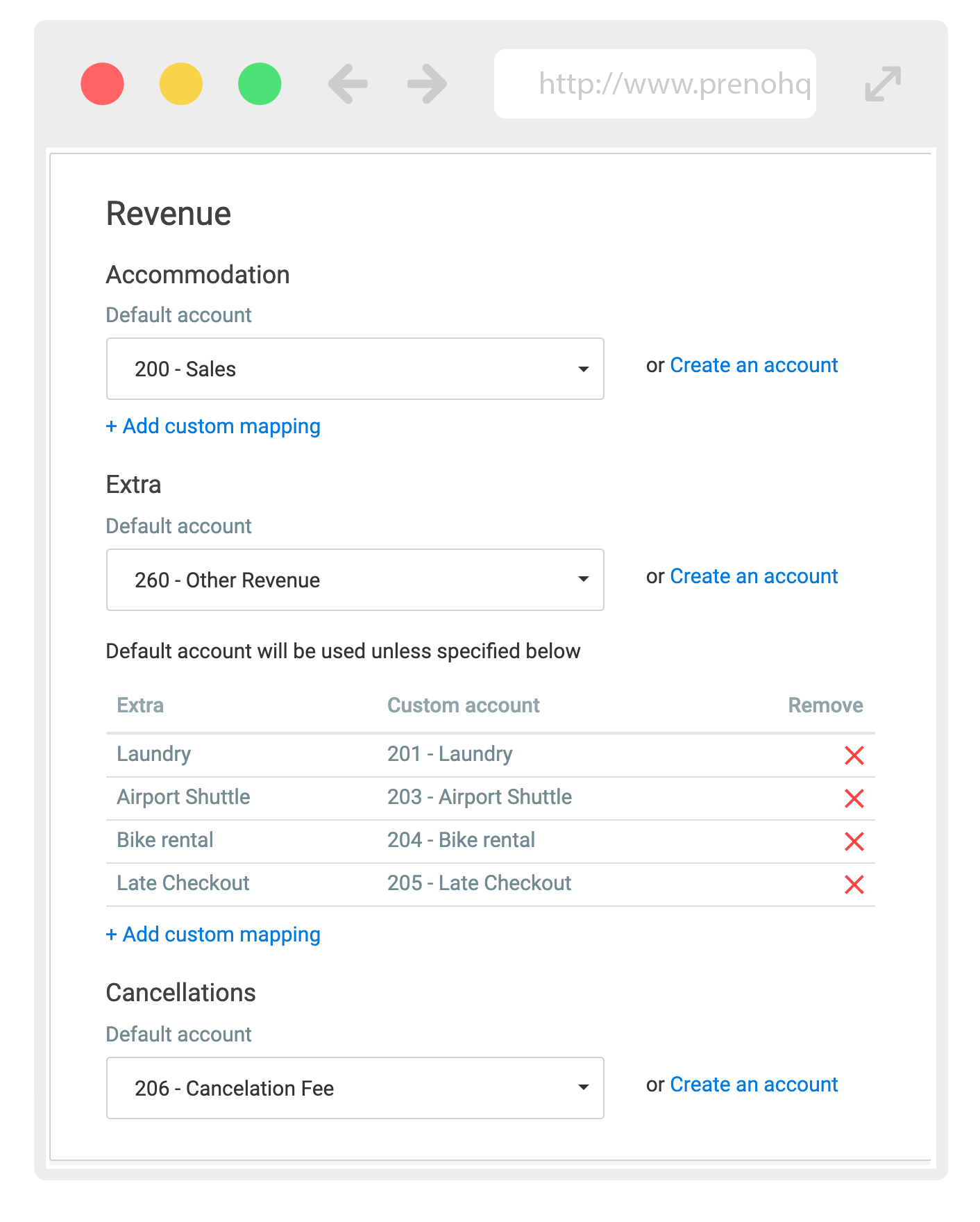
Task: Open the Extra 260 - Other Revenue dropdown
Action: [x=355, y=580]
